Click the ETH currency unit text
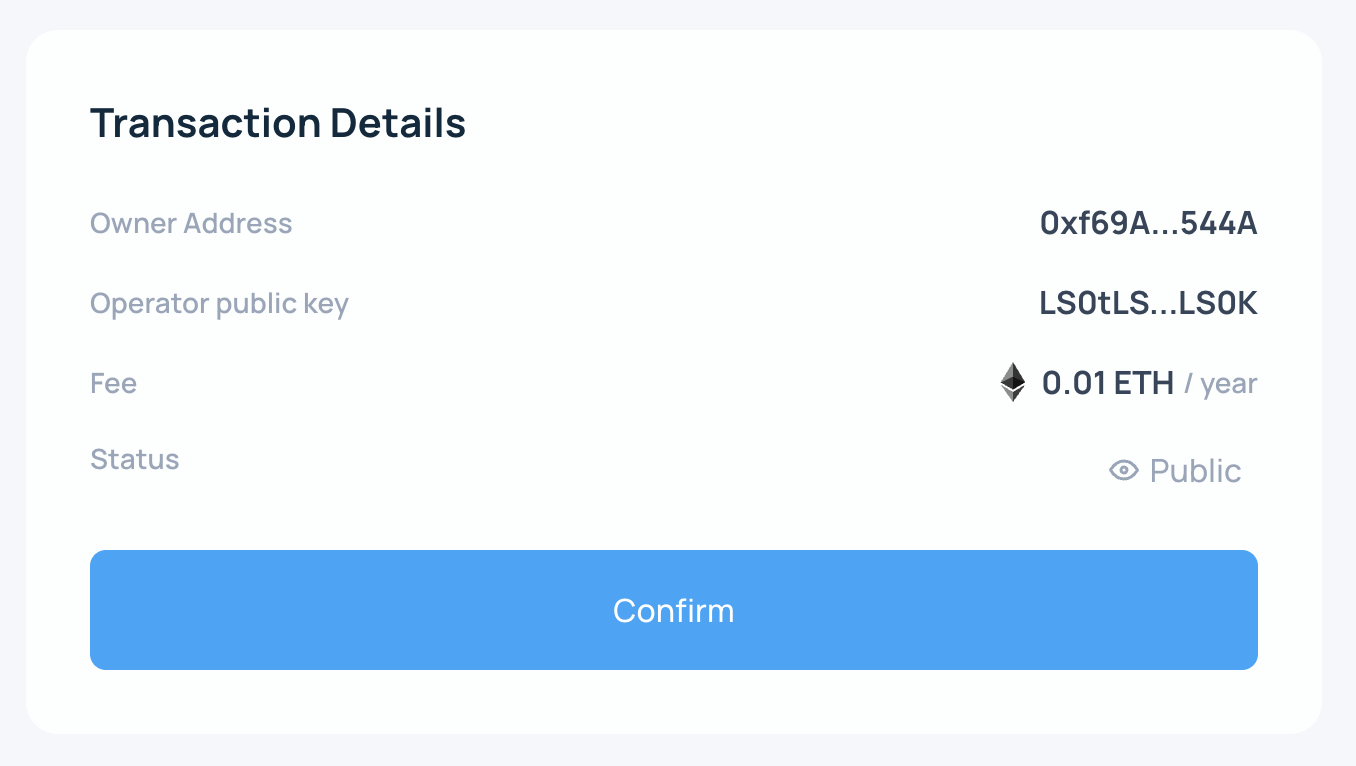Viewport: 1356px width, 766px height. [1144, 383]
